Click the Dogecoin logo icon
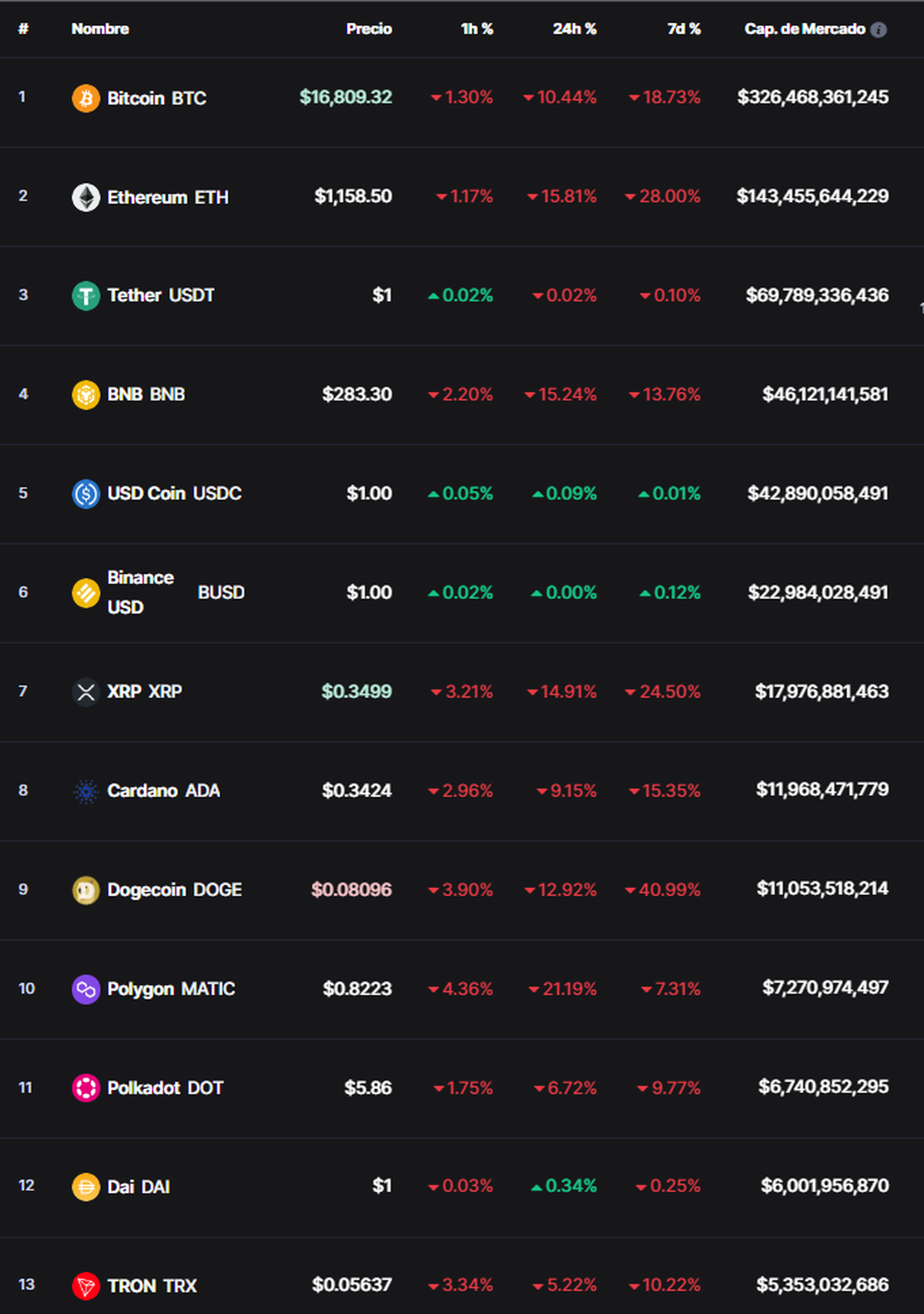Viewport: 924px width, 1314px height. (x=85, y=890)
